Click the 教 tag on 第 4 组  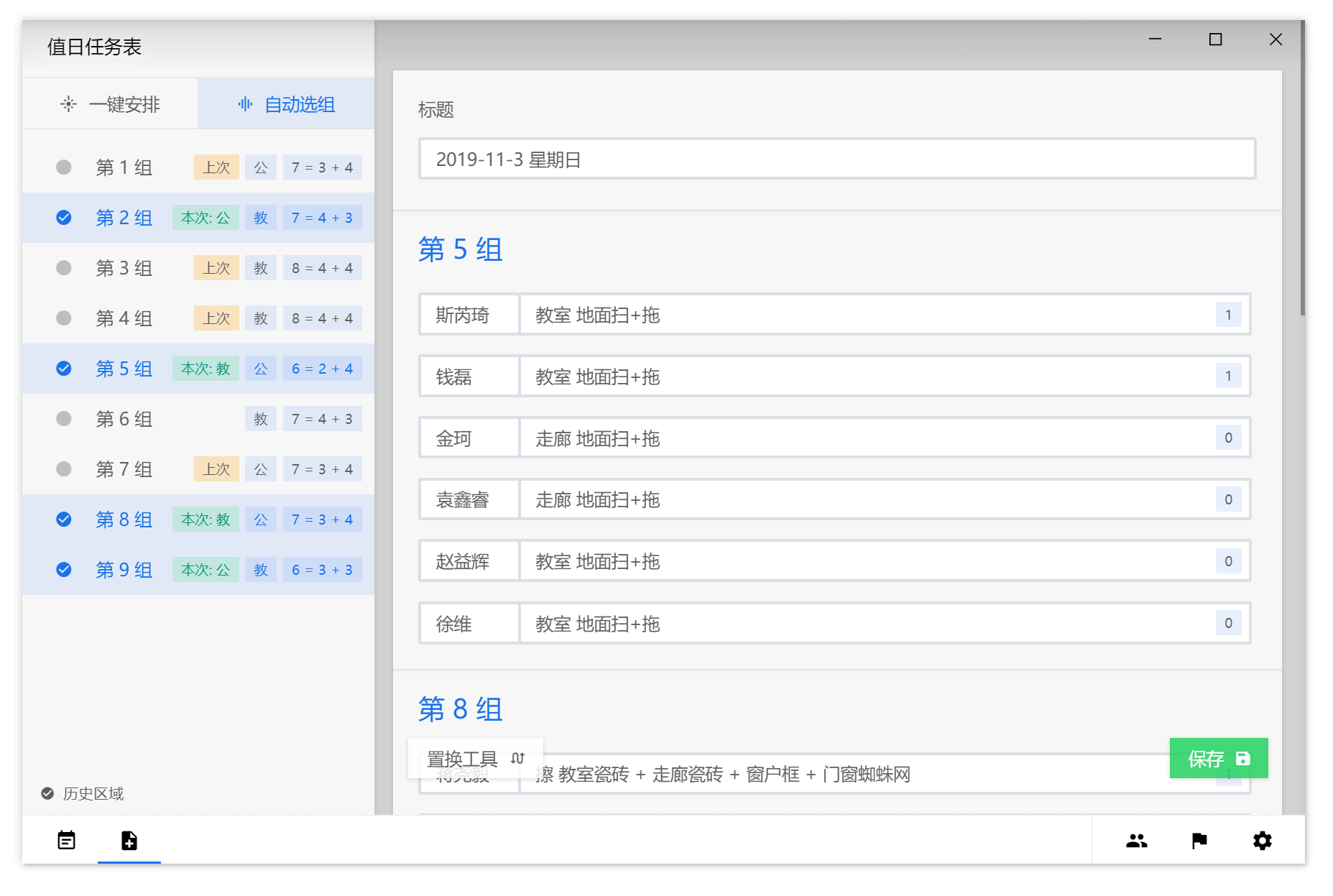click(x=261, y=318)
